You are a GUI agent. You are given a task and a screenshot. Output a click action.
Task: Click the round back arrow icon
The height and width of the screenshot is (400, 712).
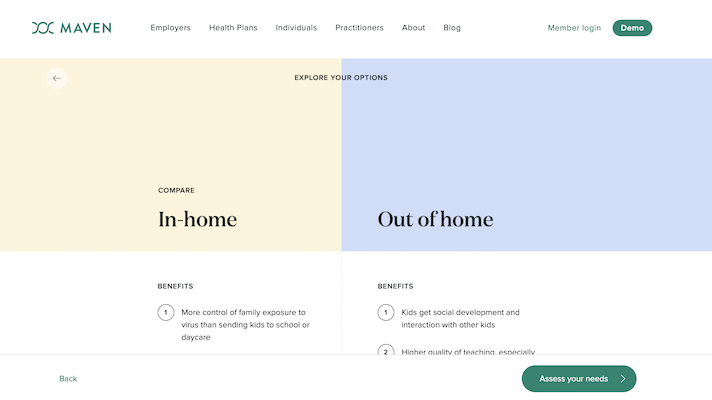click(57, 78)
